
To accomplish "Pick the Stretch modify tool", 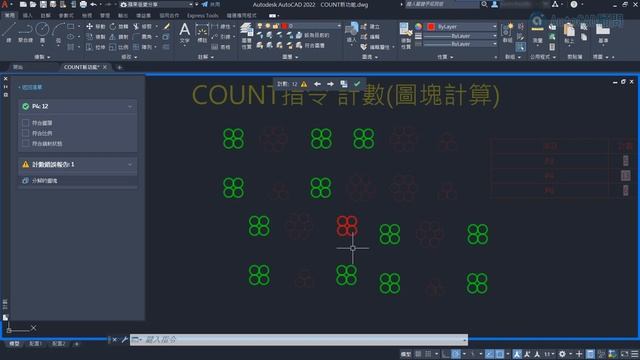I will pyautogui.click(x=96, y=47).
